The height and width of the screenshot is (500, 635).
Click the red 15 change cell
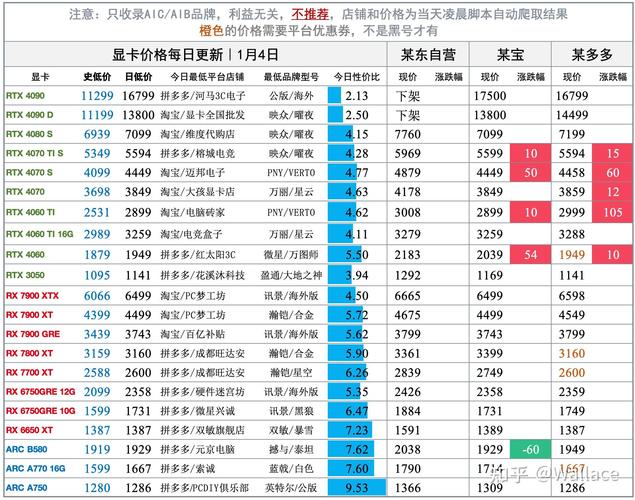pyautogui.click(x=612, y=153)
